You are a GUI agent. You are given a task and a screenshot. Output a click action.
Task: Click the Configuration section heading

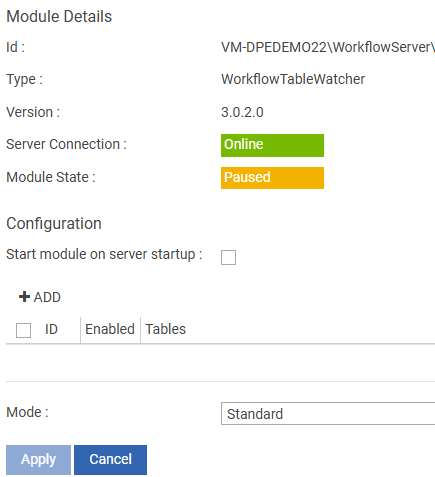[x=54, y=223]
